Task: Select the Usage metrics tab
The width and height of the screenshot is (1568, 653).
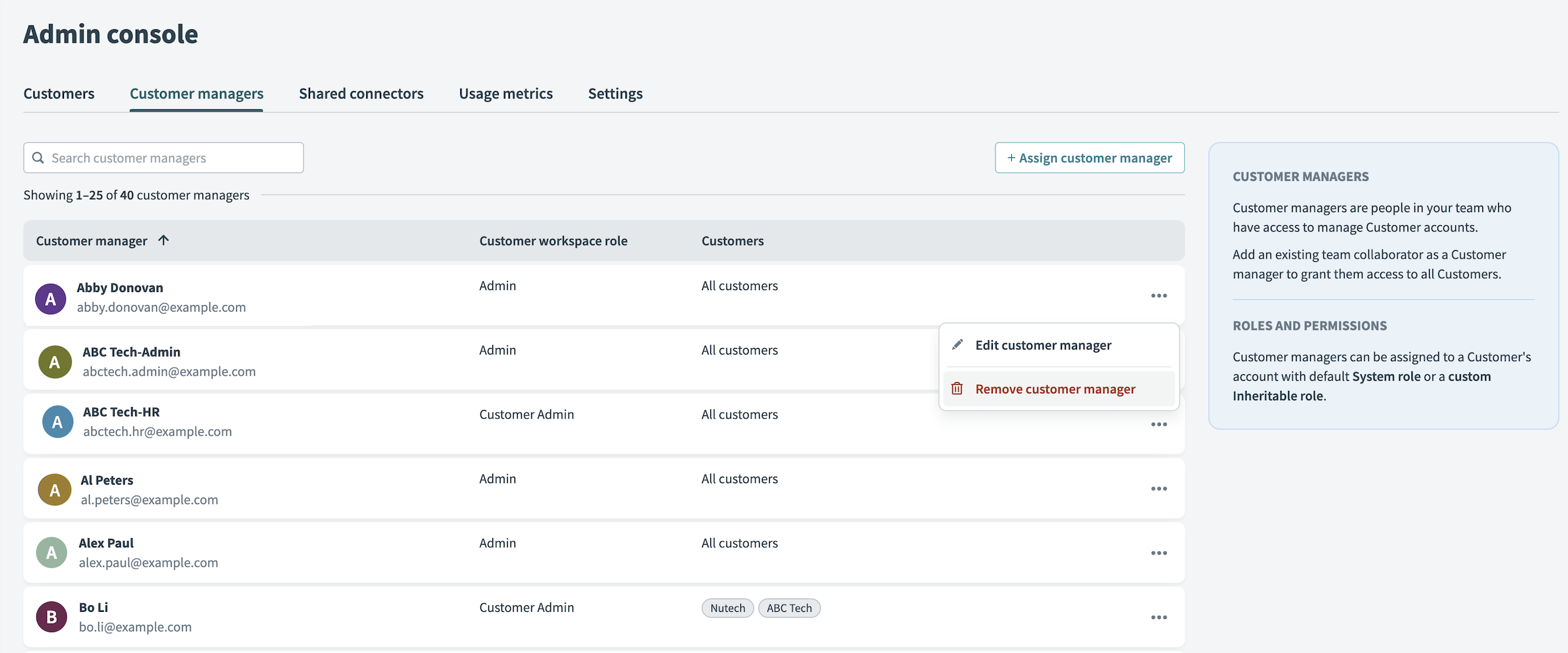Action: click(x=506, y=93)
